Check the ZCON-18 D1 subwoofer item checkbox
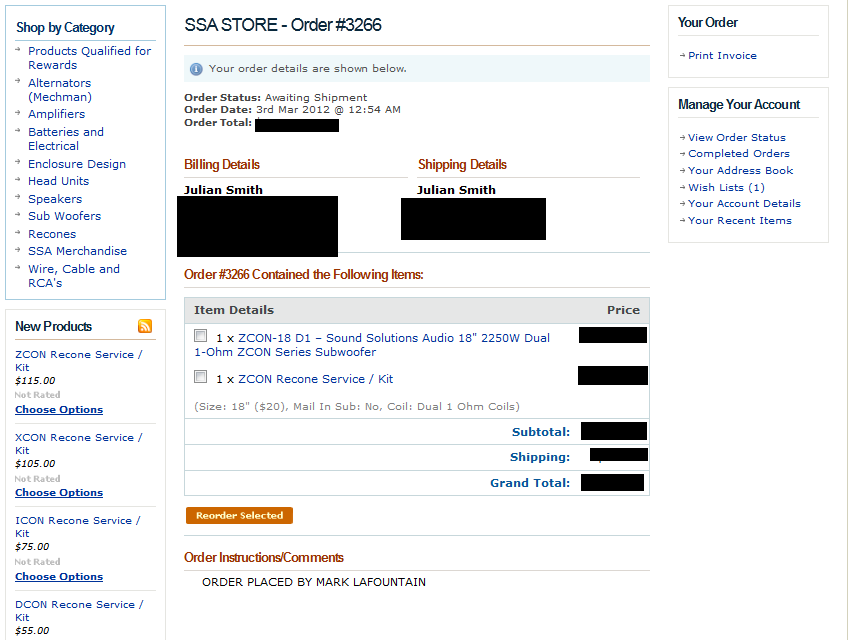This screenshot has width=848, height=640. pyautogui.click(x=201, y=337)
